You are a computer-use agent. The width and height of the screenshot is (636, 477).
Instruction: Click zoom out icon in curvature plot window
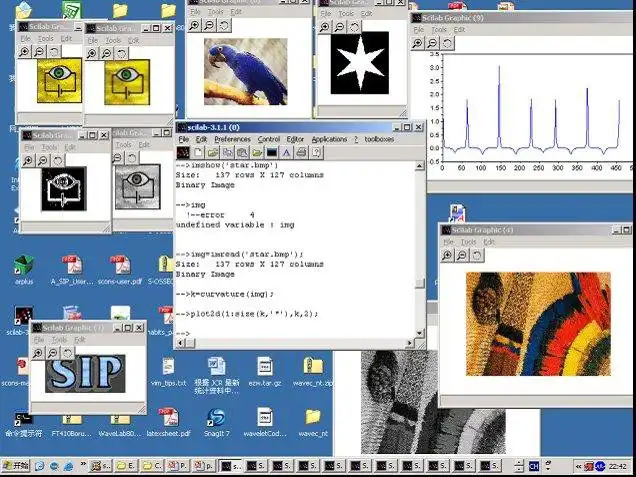(x=432, y=43)
